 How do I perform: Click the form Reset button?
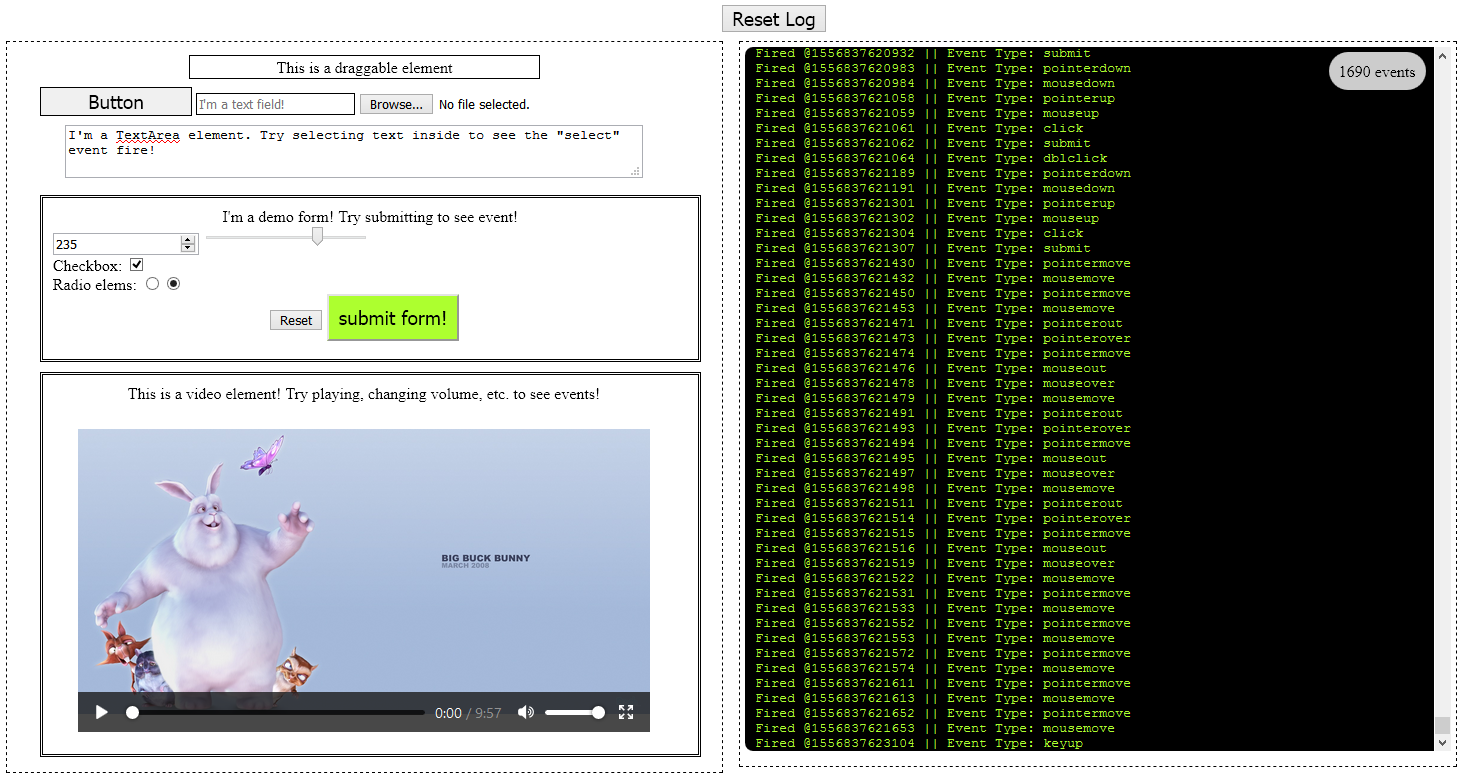(x=296, y=320)
